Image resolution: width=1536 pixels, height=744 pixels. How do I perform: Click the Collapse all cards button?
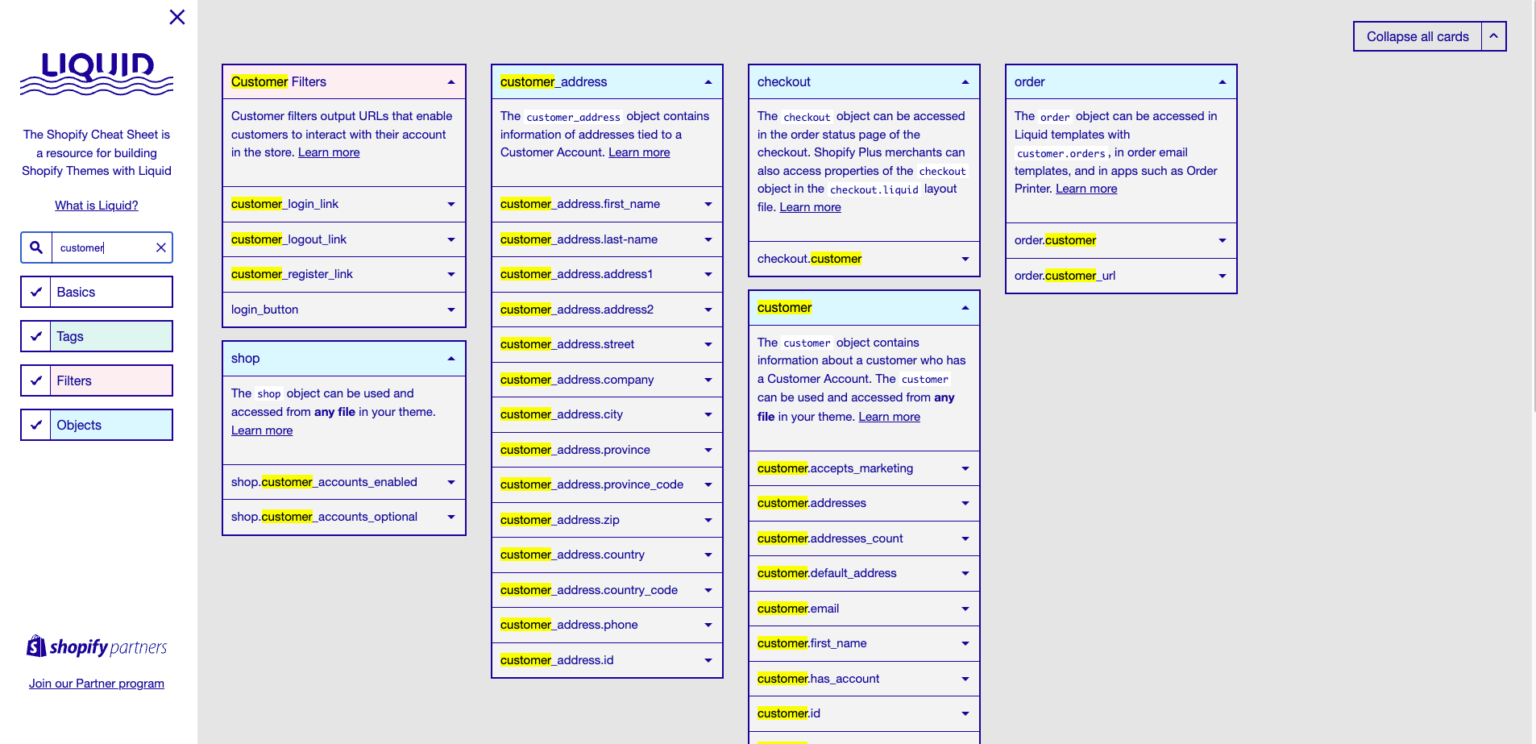[1417, 36]
